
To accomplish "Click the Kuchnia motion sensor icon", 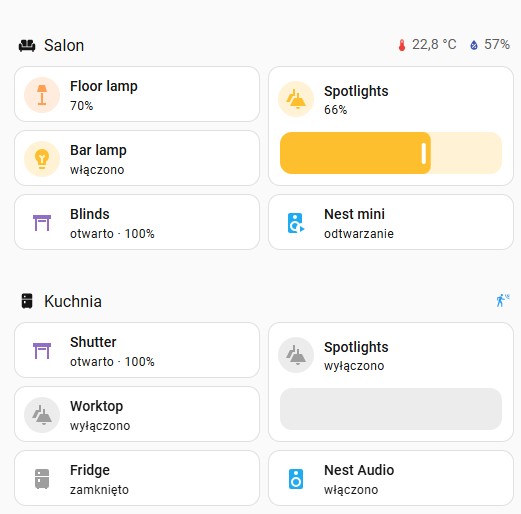I will 503,300.
